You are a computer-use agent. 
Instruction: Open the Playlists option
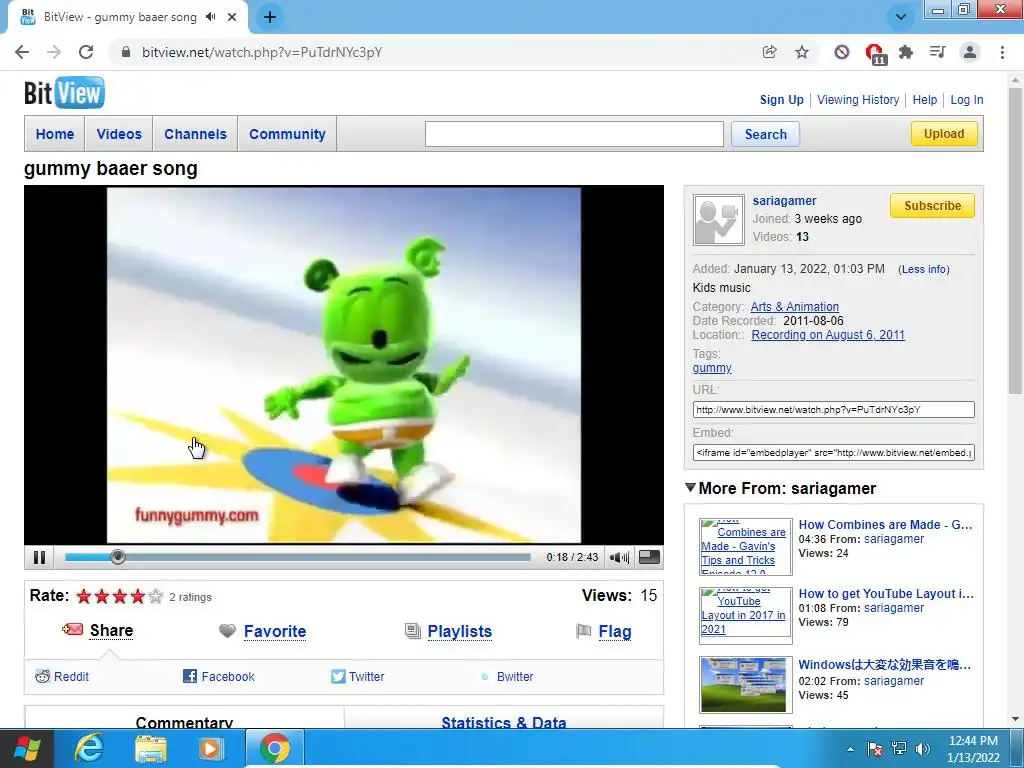click(459, 632)
